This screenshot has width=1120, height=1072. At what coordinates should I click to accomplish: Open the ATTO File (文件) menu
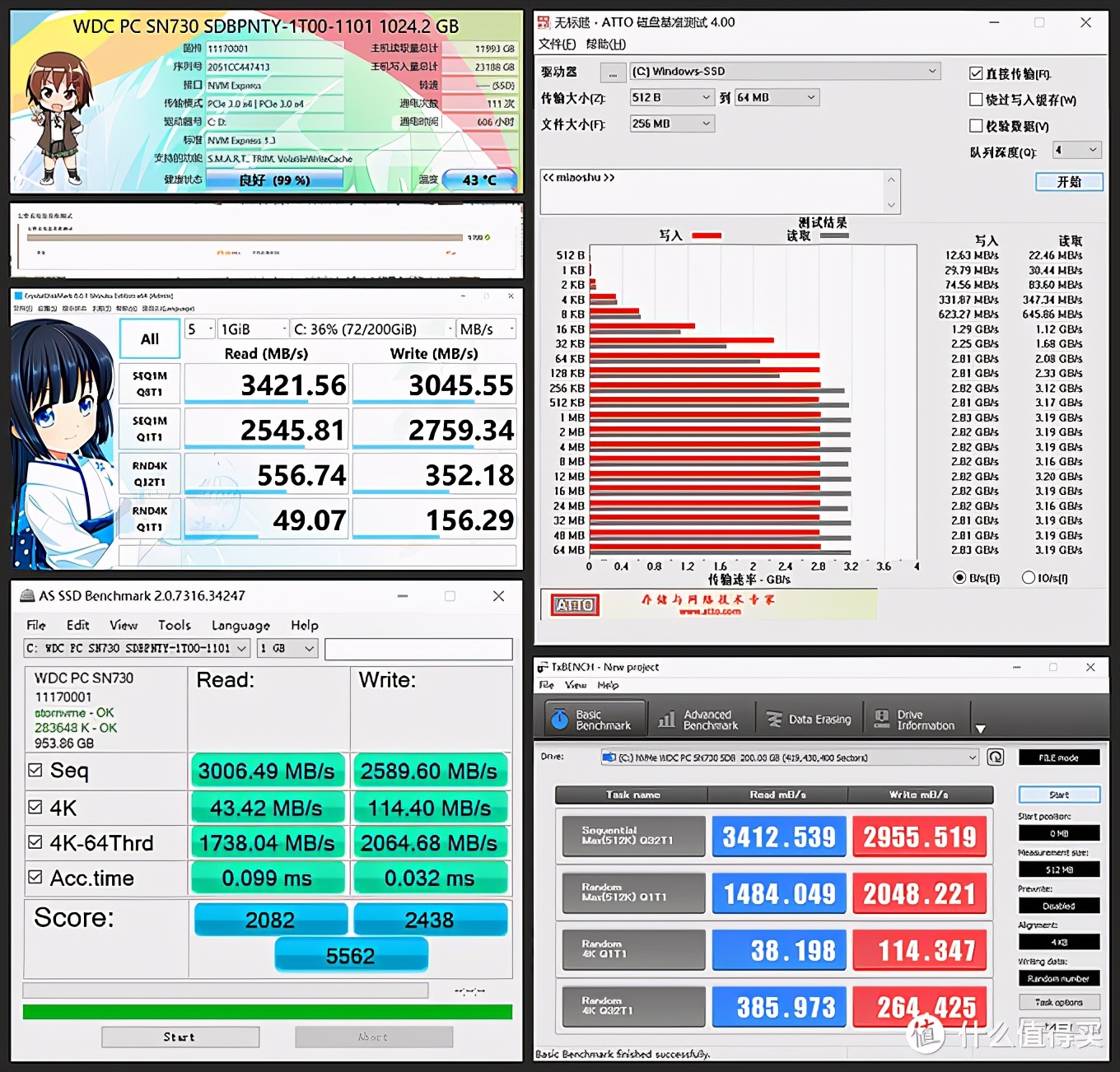556,44
